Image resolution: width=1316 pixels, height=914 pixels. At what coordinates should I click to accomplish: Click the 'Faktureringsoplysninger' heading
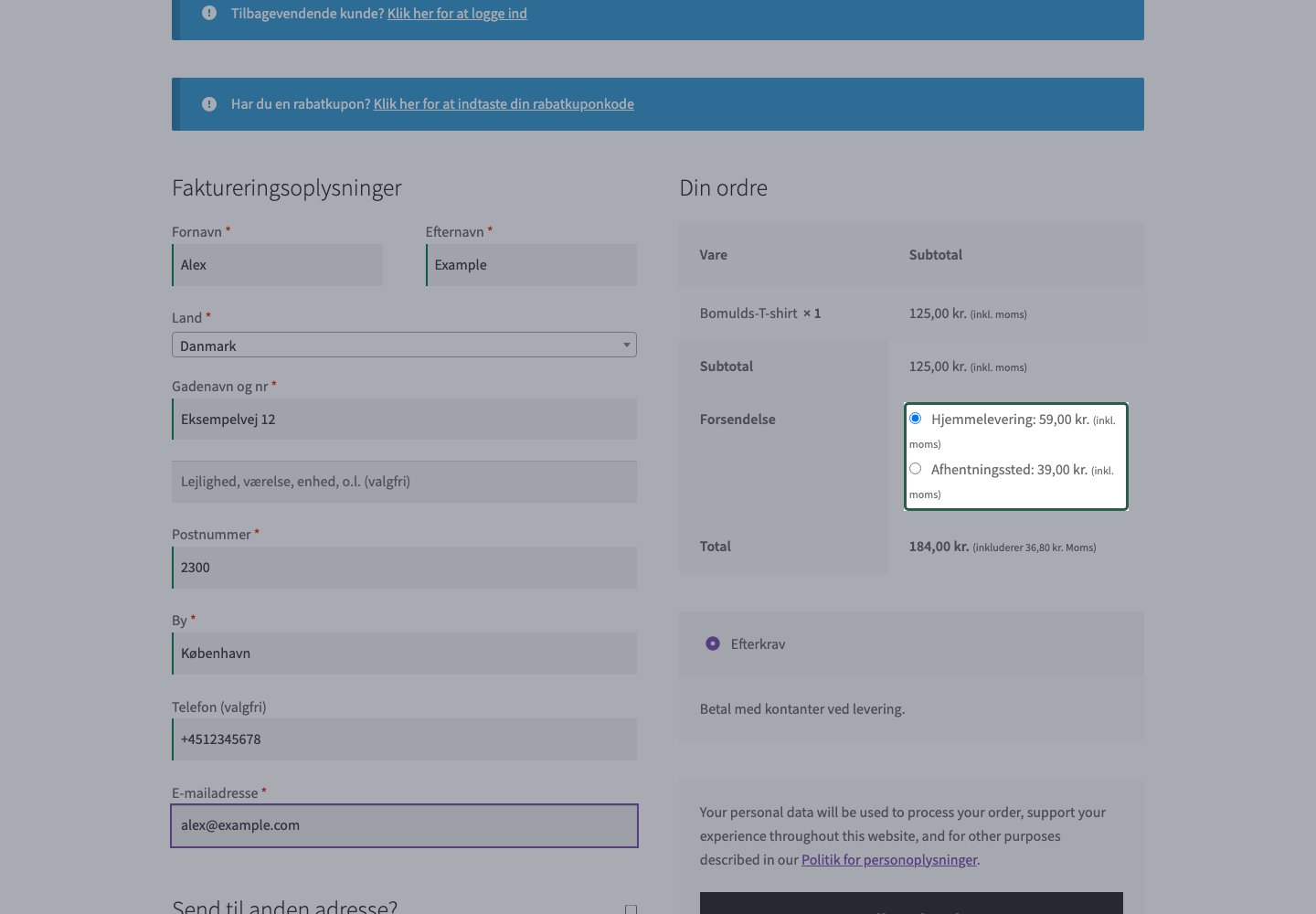point(287,188)
